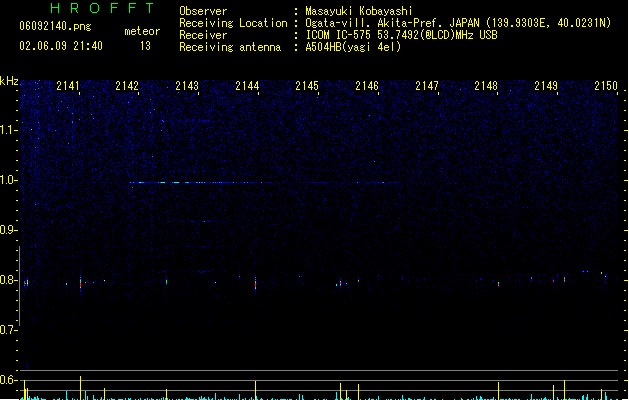Click the 2150 time marker
Viewport: 629px width, 400px height.
(606, 86)
